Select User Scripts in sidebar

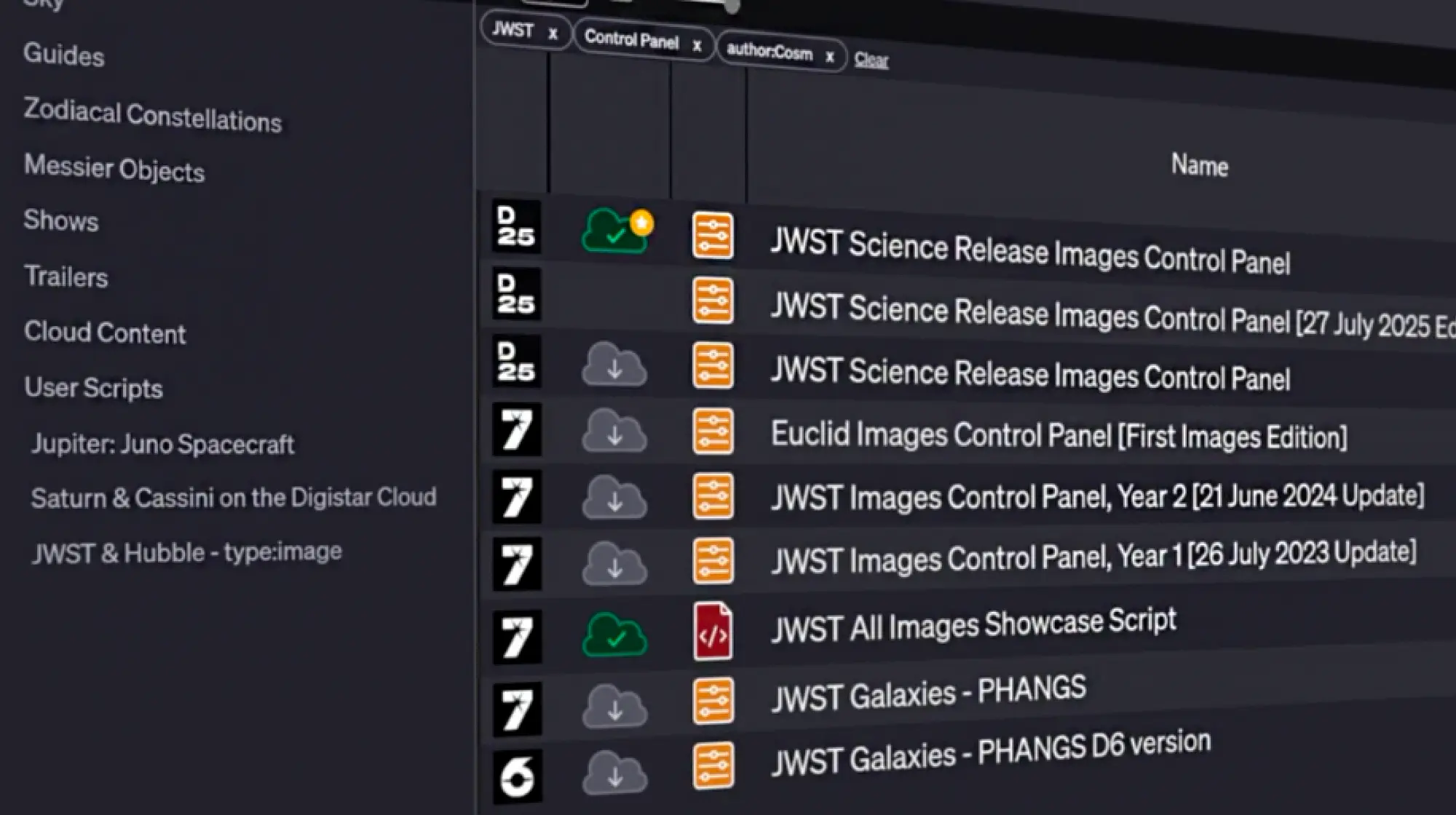pos(93,388)
